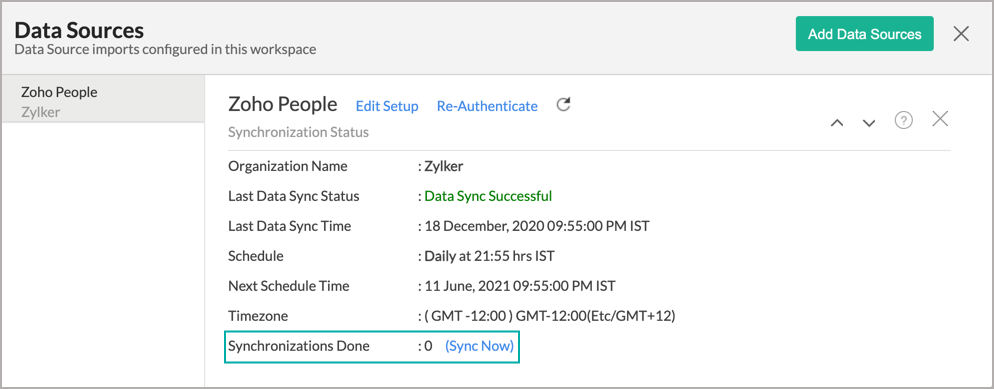The width and height of the screenshot is (994, 389).
Task: Click the 18 December, 2020 sync time
Action: pos(536,226)
